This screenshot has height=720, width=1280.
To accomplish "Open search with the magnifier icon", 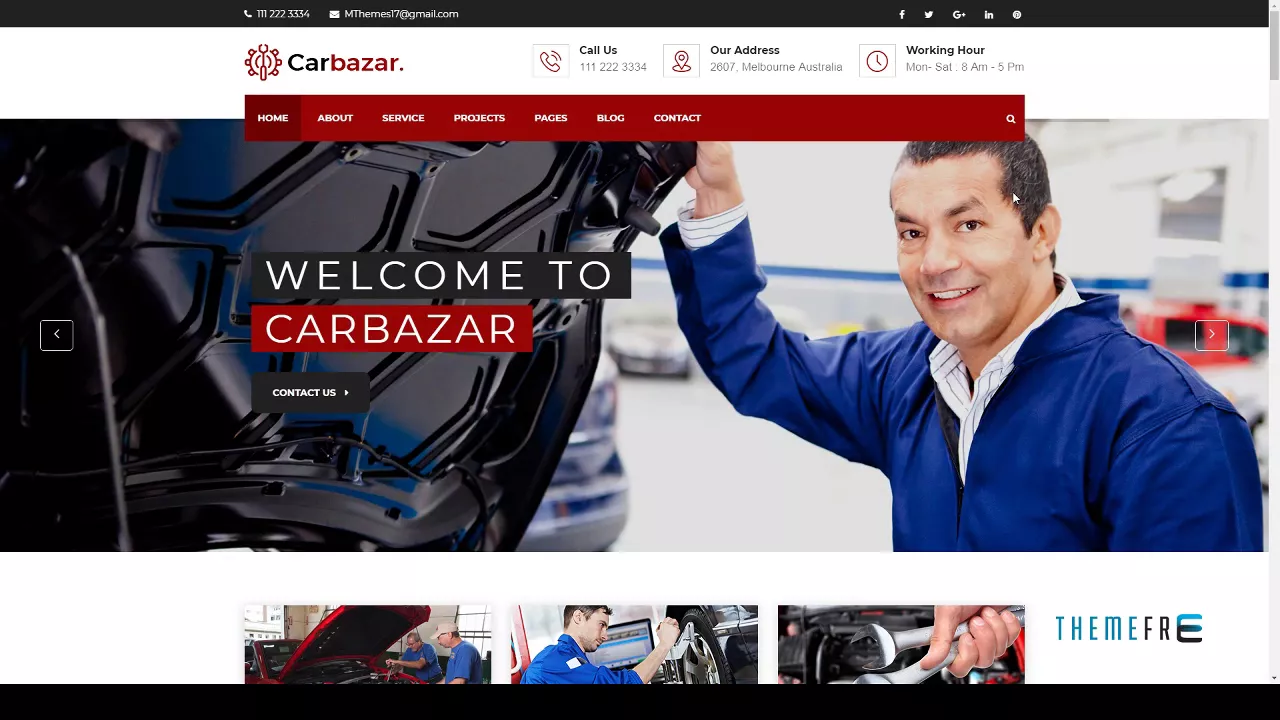I will 1010,118.
